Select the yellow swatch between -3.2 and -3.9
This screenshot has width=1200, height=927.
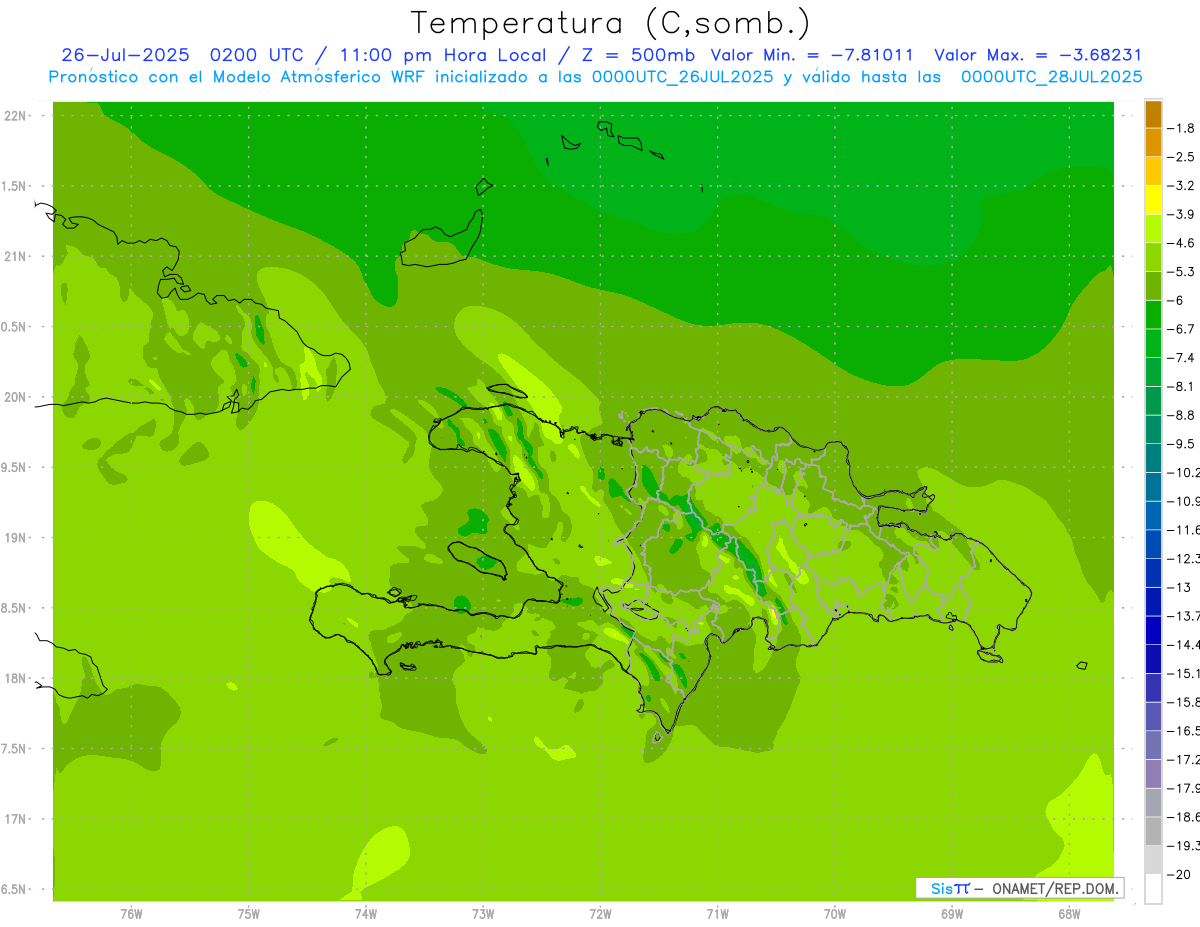point(1153,200)
